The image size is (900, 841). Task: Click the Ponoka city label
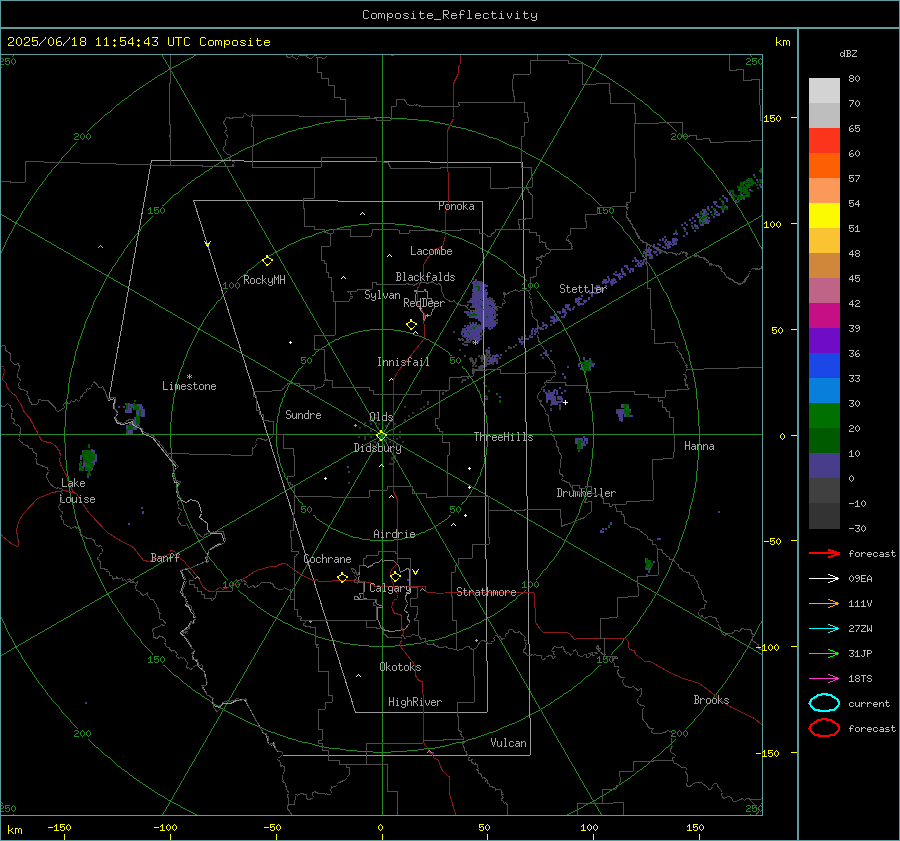click(456, 206)
